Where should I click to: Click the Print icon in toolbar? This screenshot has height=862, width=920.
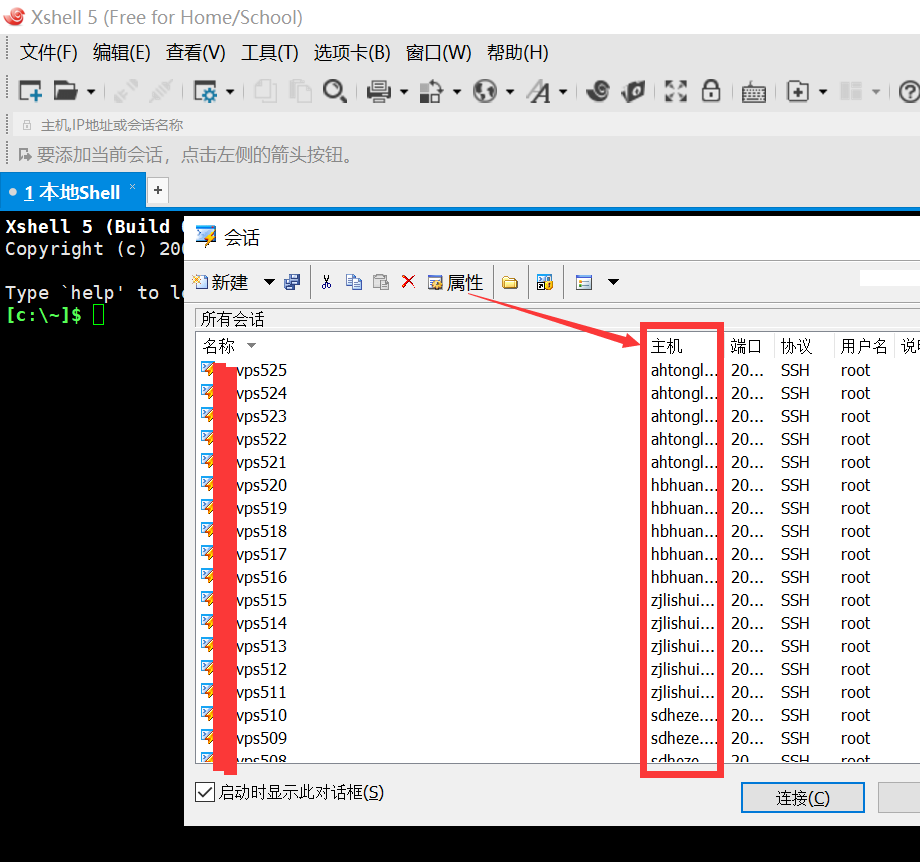[378, 92]
